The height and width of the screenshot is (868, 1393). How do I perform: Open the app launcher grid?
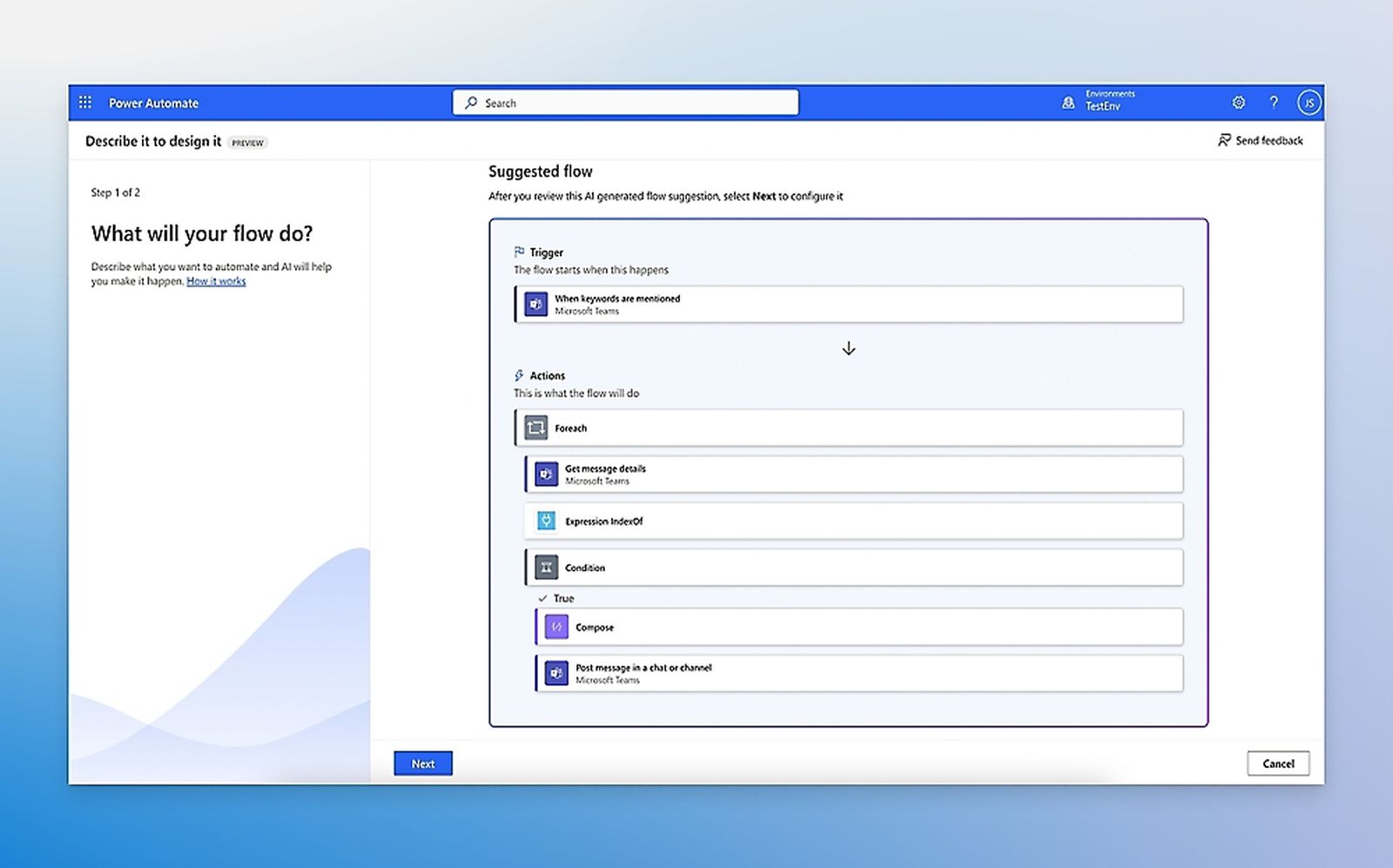(x=84, y=102)
